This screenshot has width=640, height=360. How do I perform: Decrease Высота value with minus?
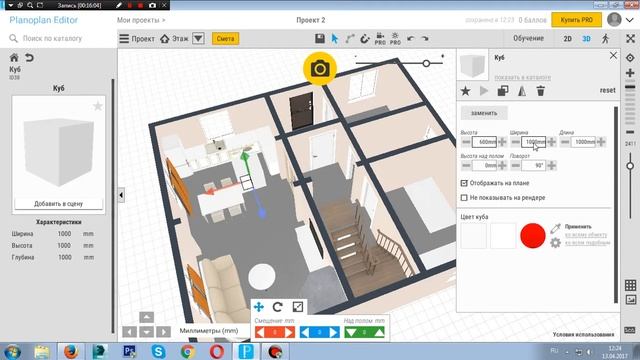(x=466, y=142)
